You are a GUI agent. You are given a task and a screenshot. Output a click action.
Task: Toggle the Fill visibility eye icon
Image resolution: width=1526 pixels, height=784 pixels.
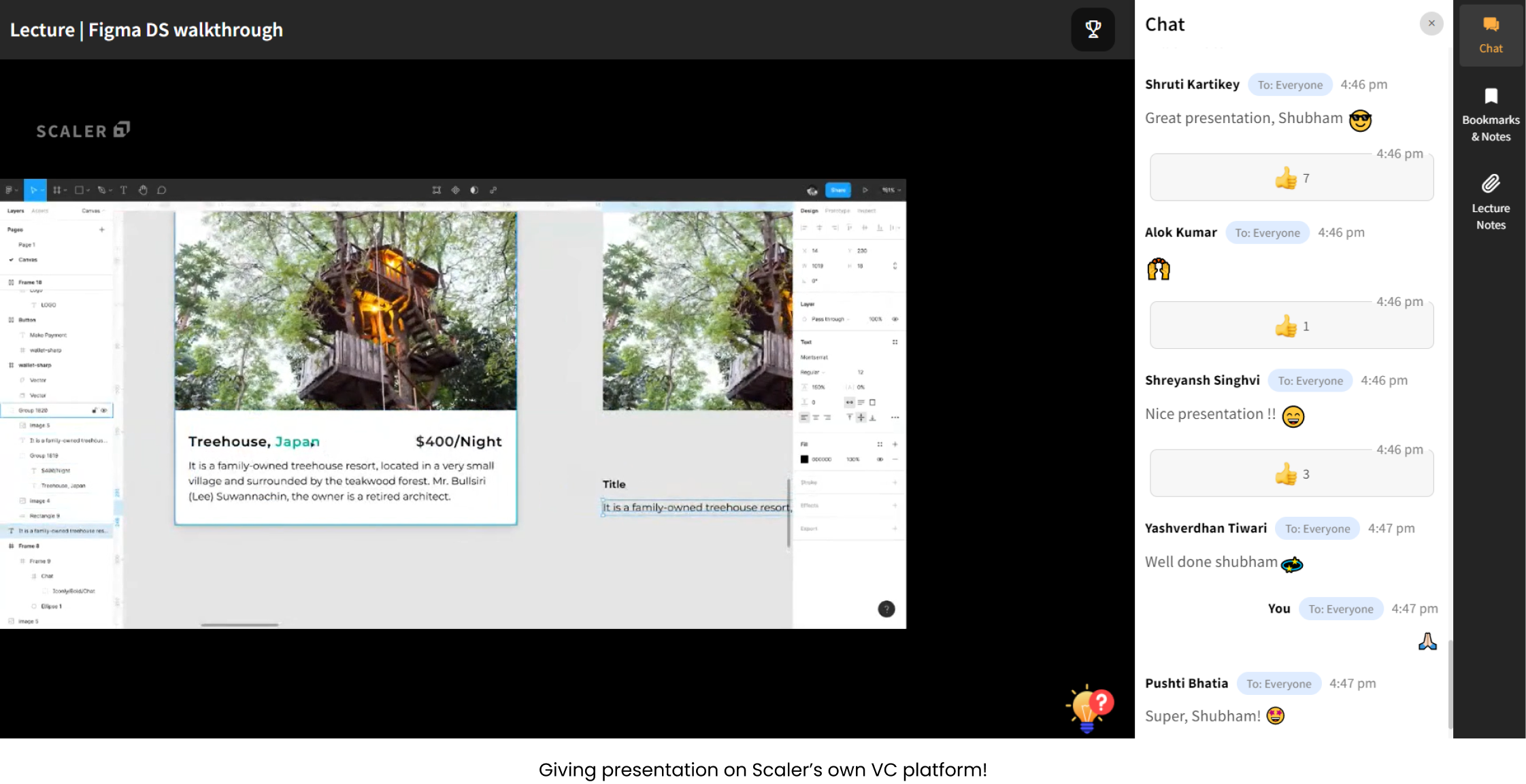point(880,460)
